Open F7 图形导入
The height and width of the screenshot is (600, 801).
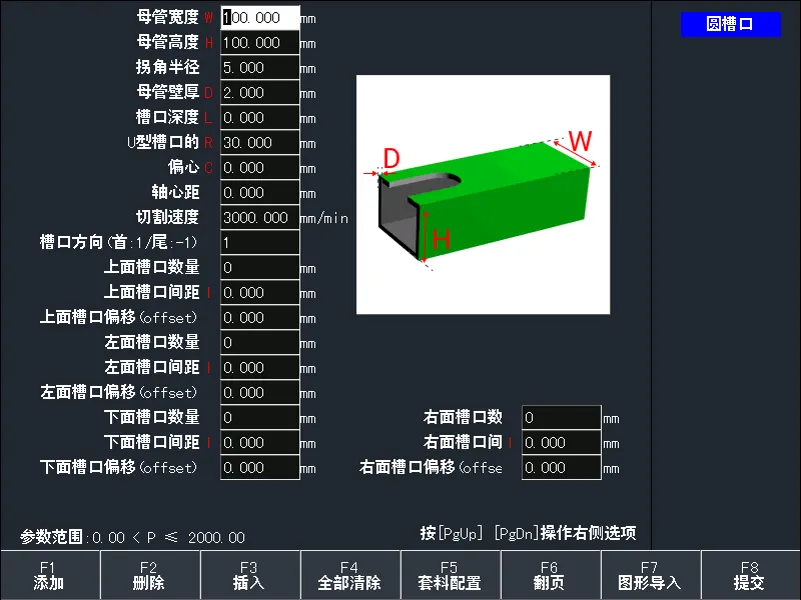point(651,575)
